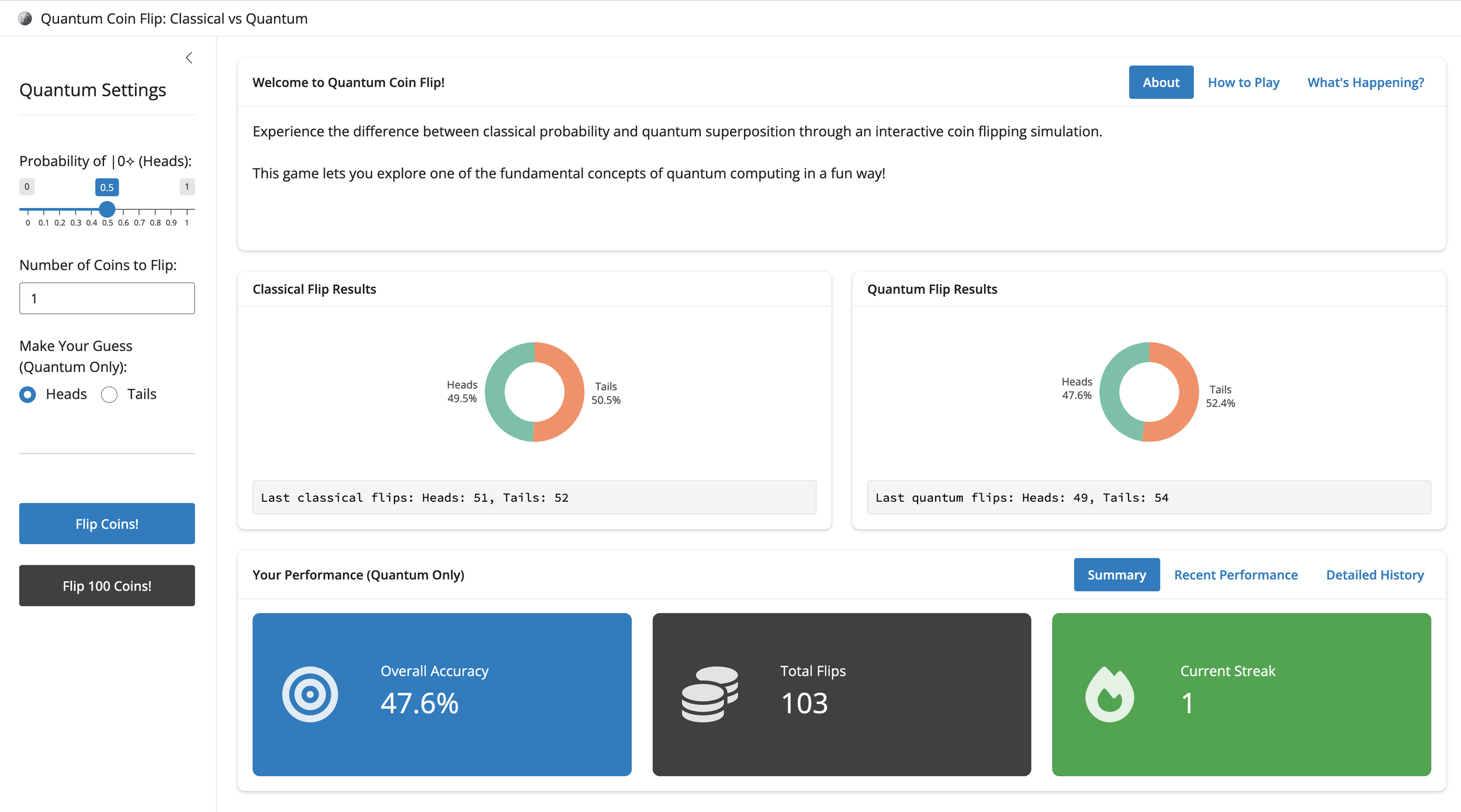The width and height of the screenshot is (1461, 812).
Task: Open the What's Happening? tab
Action: coord(1365,82)
